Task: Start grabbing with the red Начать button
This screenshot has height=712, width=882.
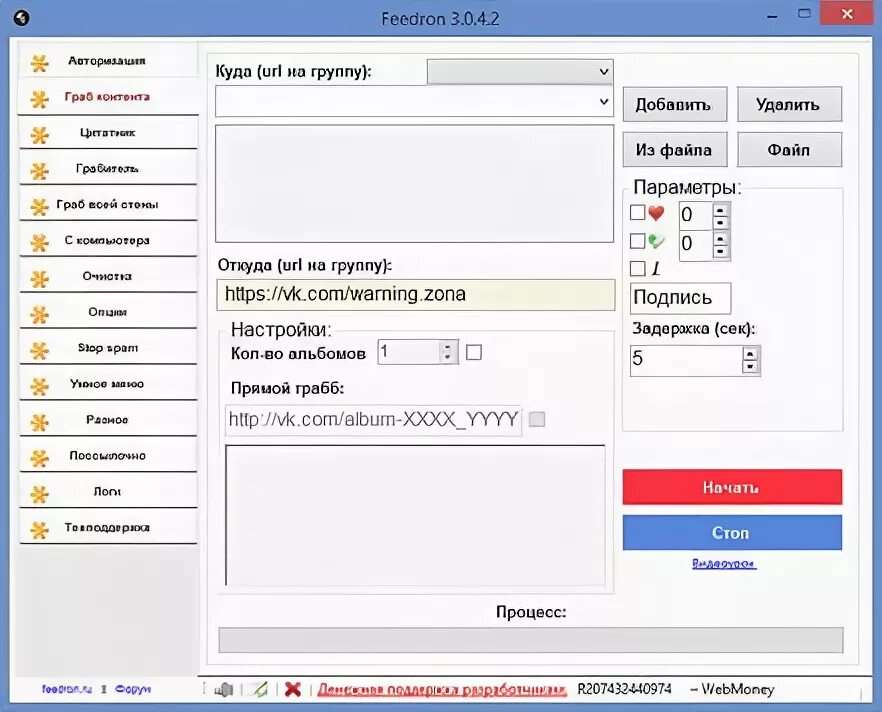Action: (x=732, y=487)
